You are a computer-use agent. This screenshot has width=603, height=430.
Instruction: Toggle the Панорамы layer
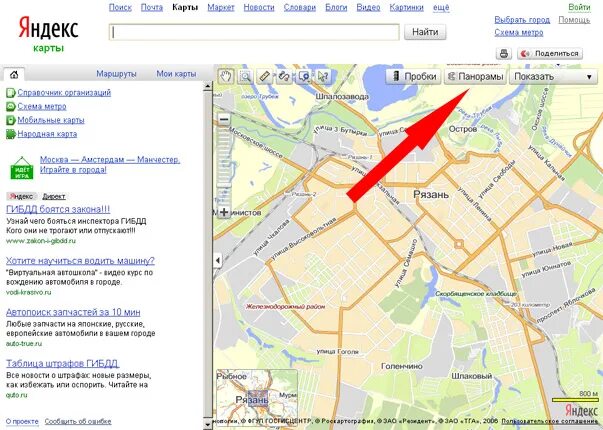[476, 77]
